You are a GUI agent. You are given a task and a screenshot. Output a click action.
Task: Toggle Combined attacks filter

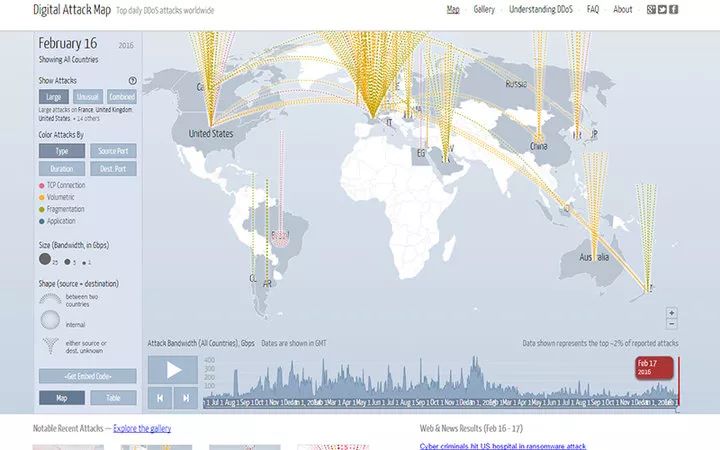click(x=122, y=97)
